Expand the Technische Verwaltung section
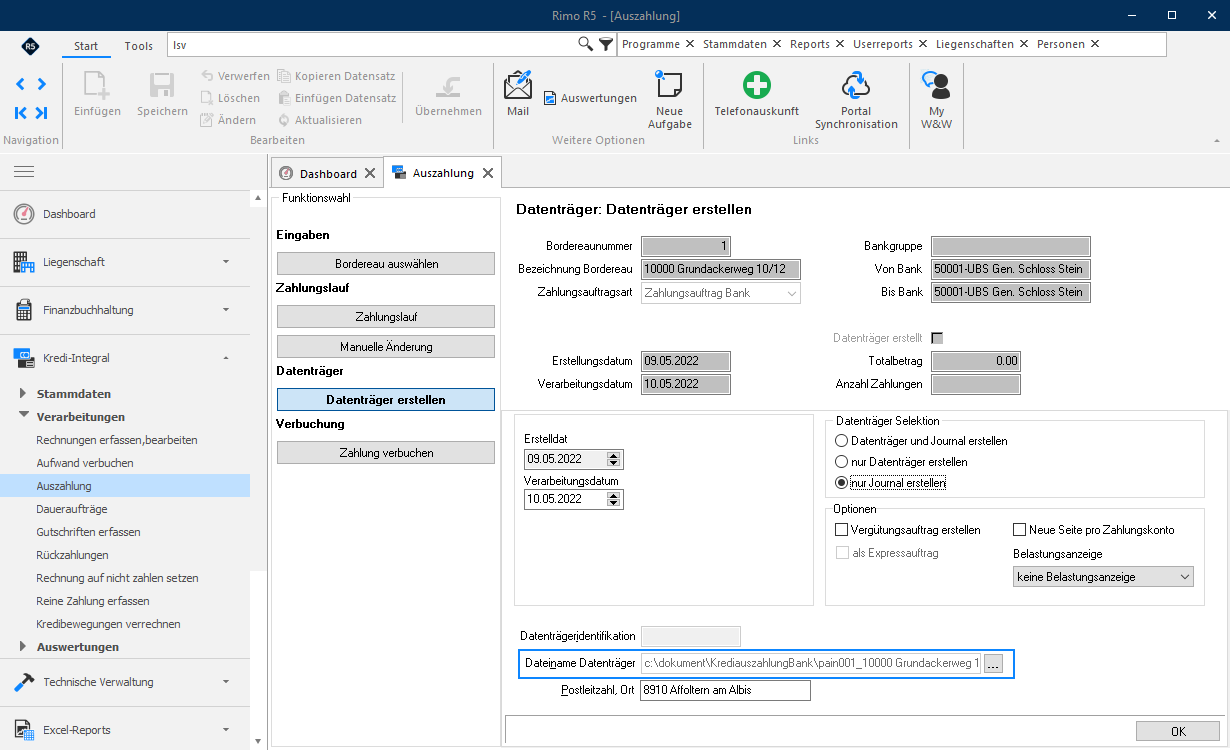The image size is (1230, 750). [125, 682]
